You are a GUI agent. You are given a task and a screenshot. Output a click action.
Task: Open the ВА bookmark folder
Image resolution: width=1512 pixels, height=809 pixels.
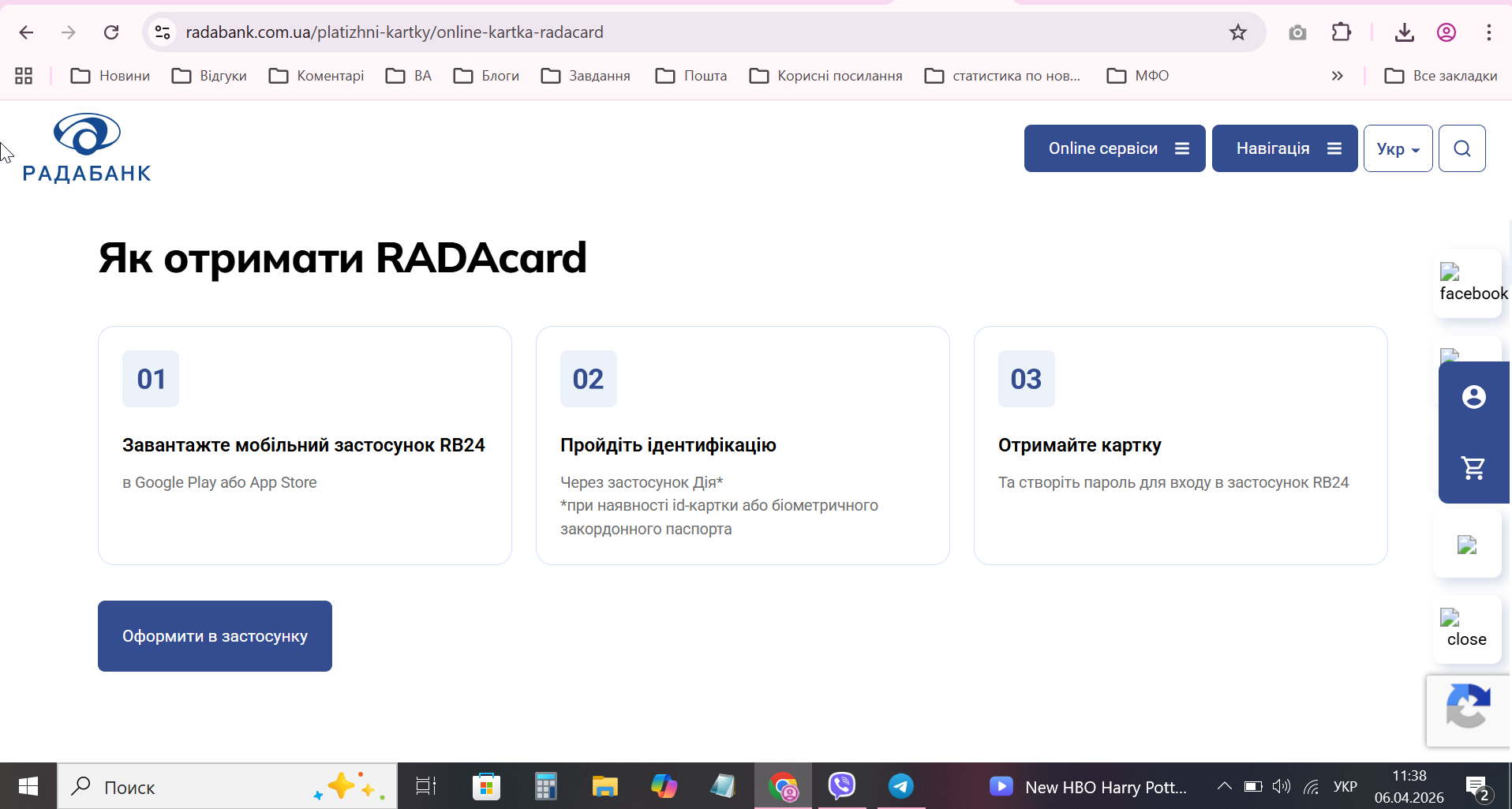coord(409,76)
